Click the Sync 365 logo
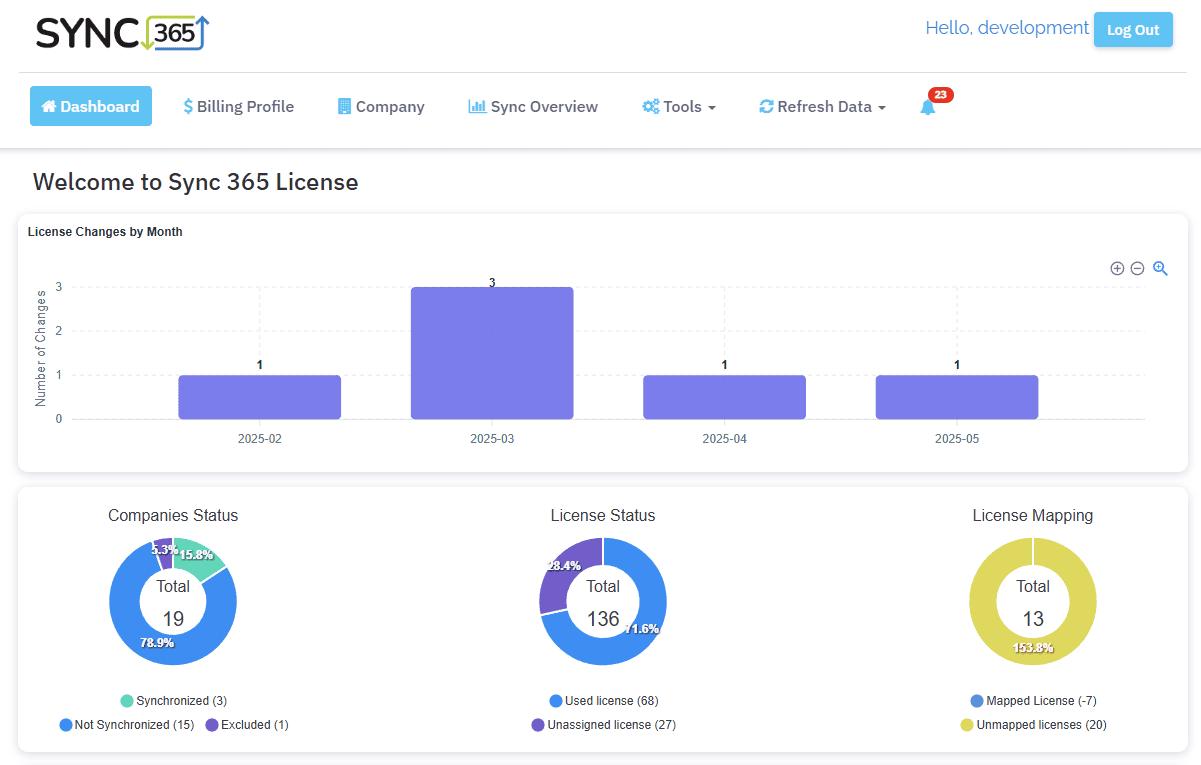Screen dimensions: 1201x765 pyautogui.click(x=122, y=33)
